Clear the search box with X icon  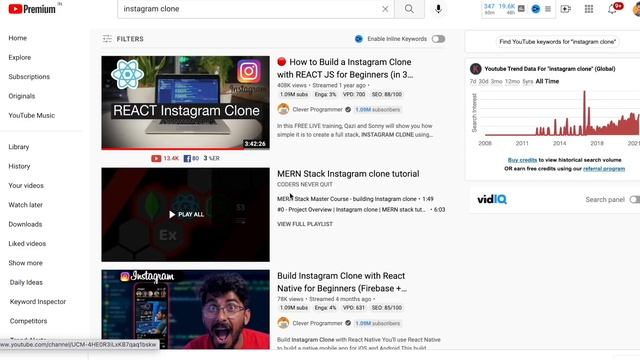tap(385, 9)
